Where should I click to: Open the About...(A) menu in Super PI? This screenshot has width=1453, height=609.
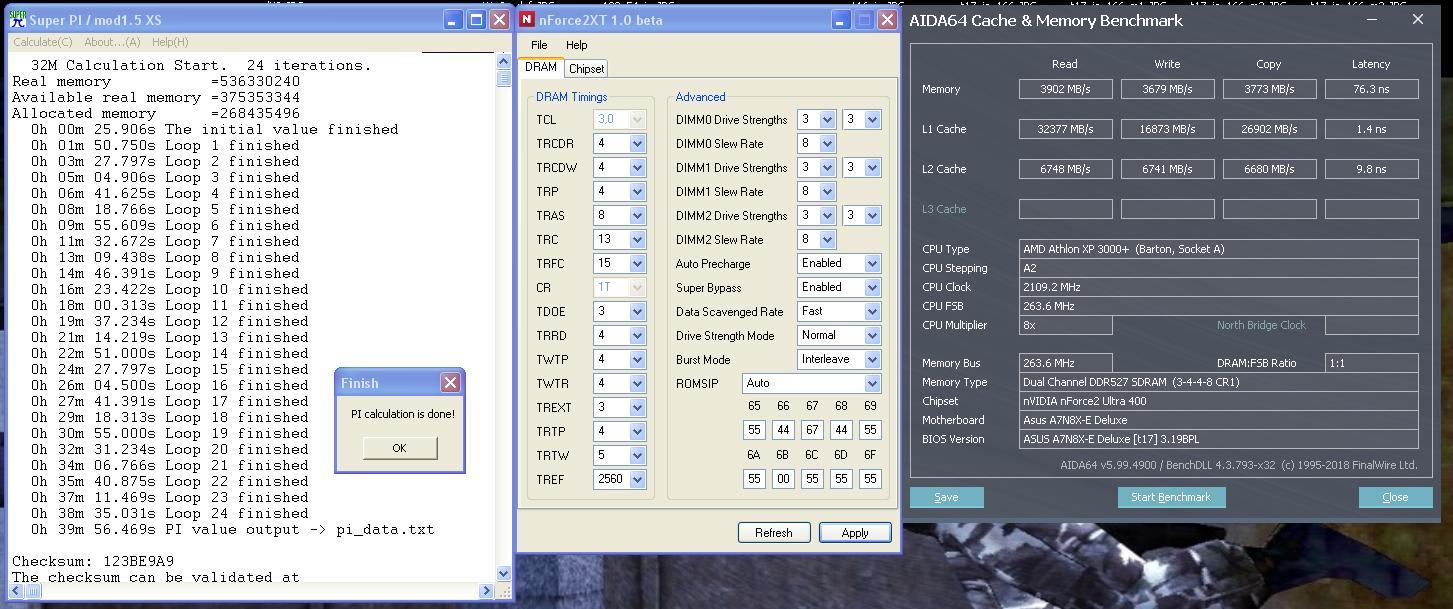click(112, 42)
